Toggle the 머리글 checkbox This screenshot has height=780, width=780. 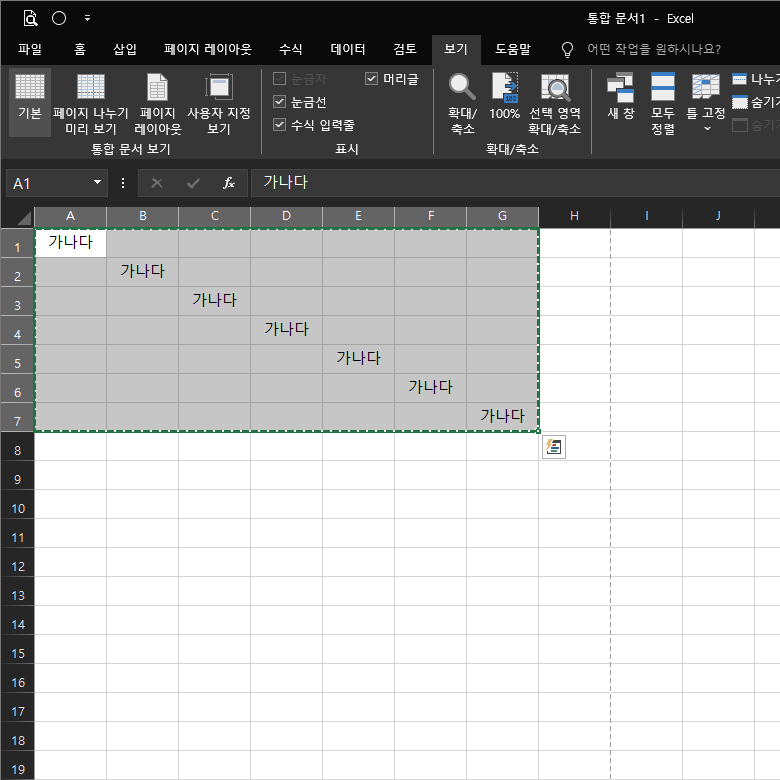tap(372, 79)
